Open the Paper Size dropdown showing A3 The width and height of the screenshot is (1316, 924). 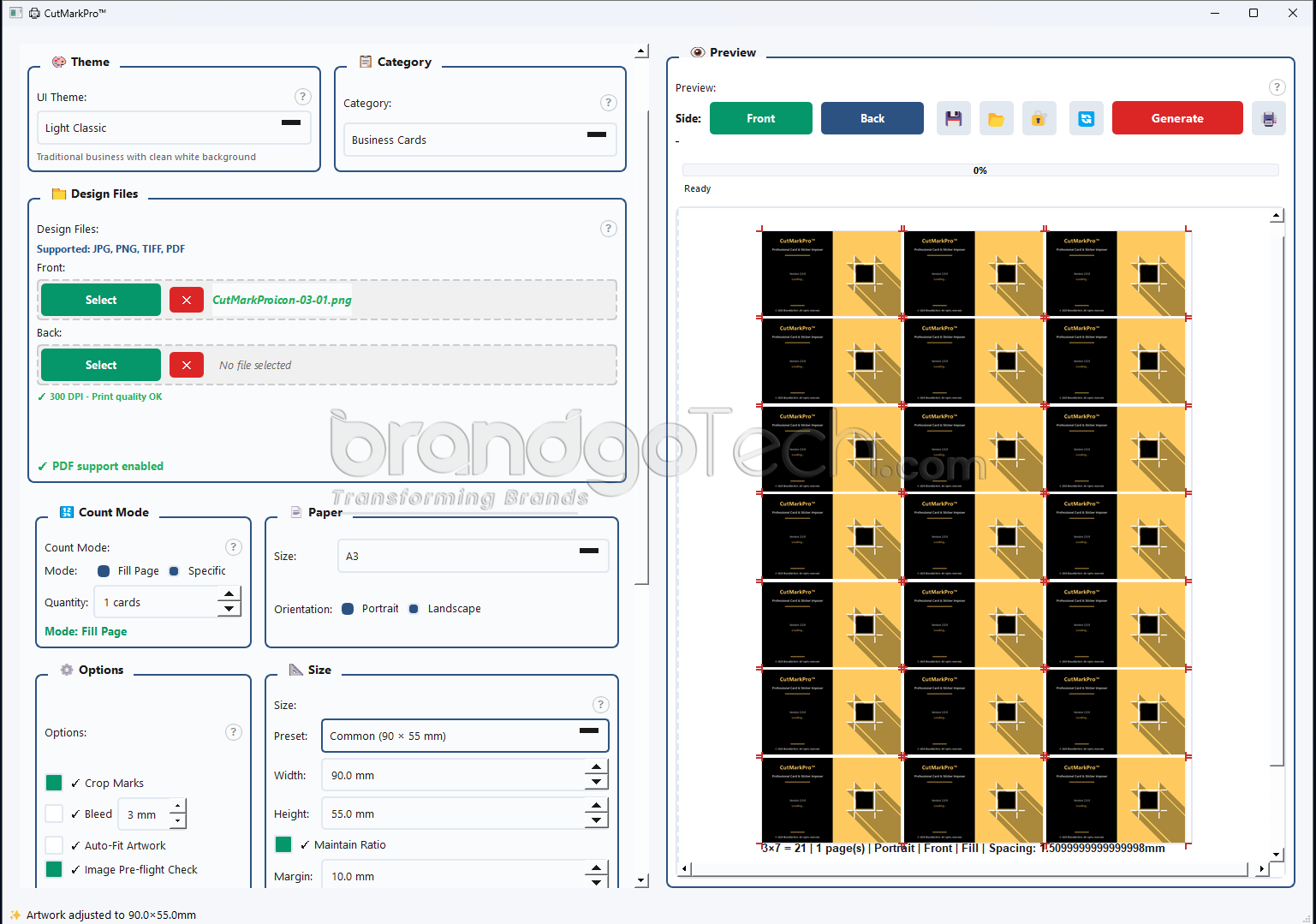(x=473, y=555)
